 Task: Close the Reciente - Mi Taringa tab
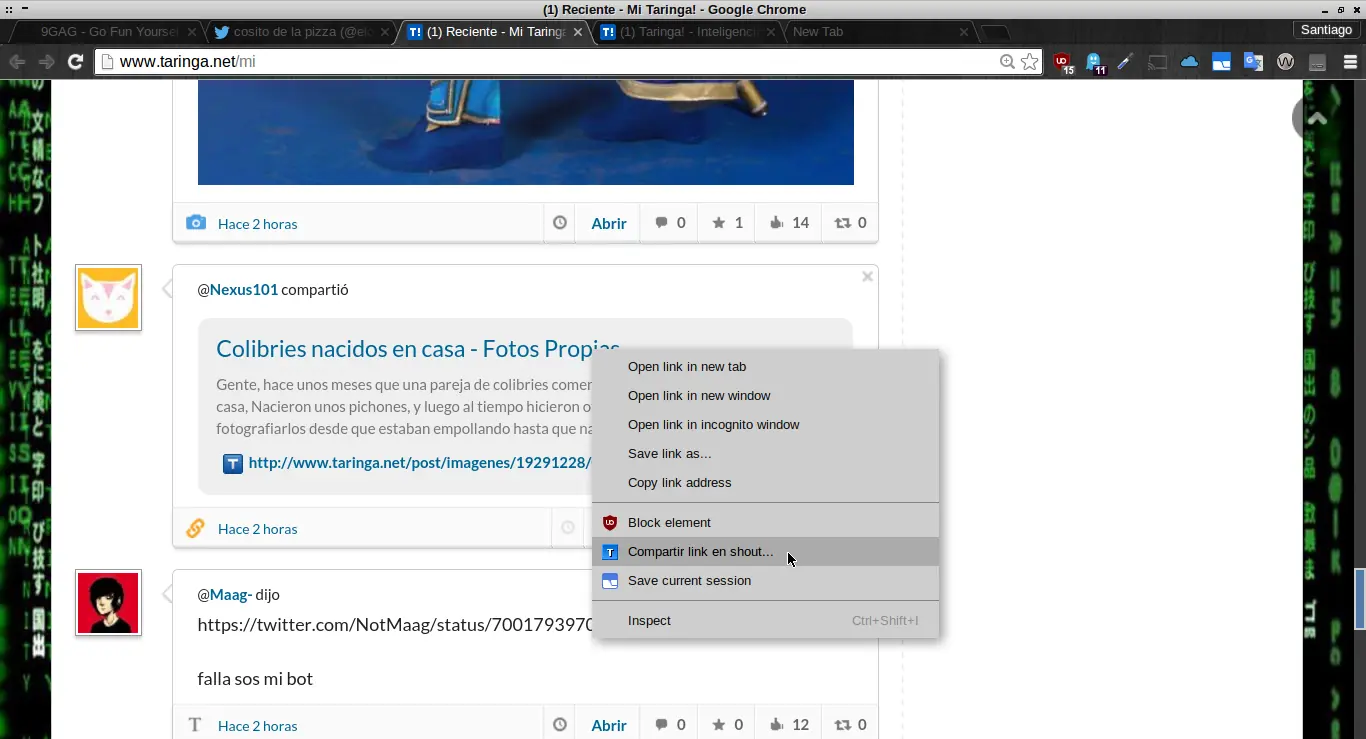[578, 32]
